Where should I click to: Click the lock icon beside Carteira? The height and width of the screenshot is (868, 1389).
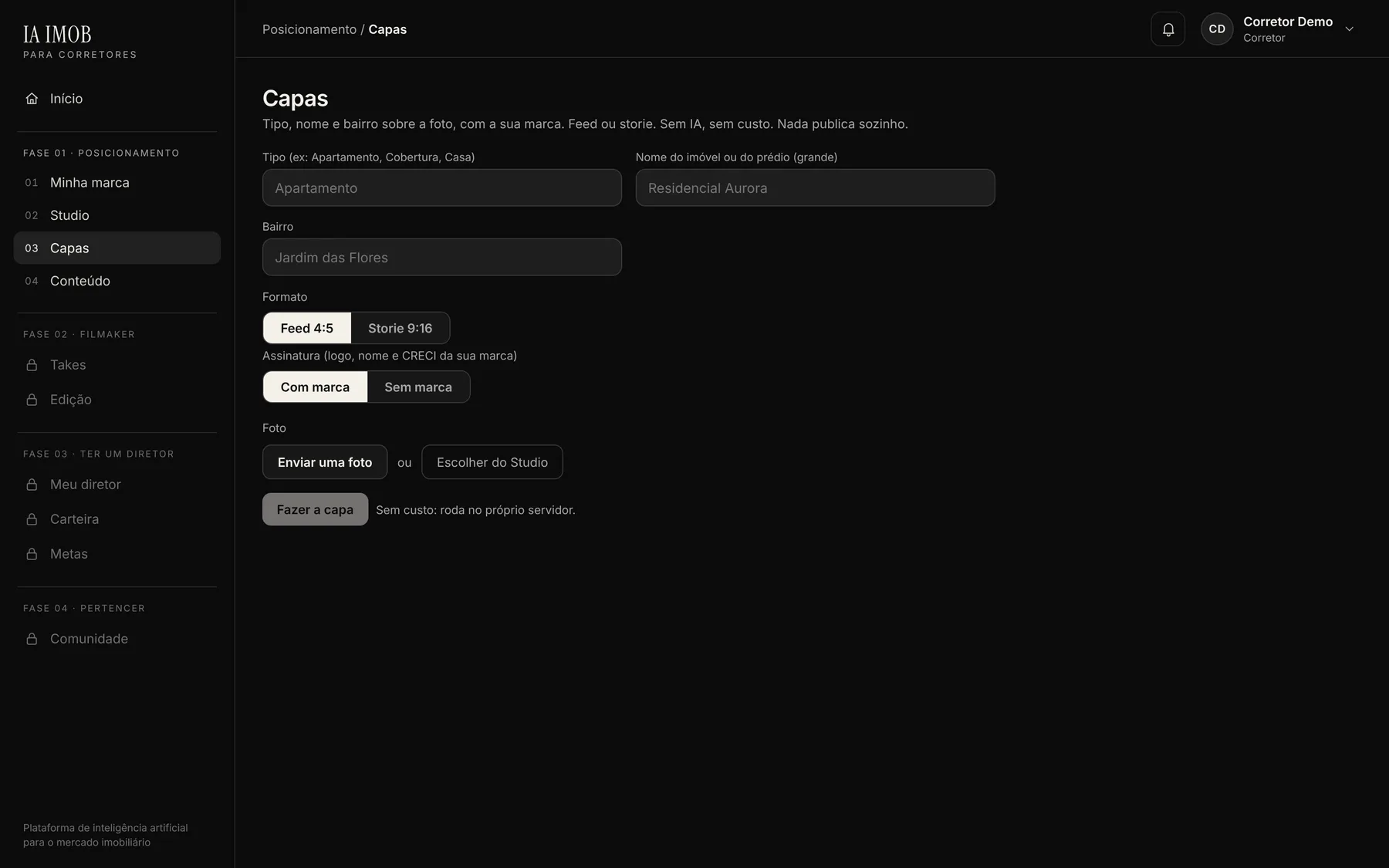coord(32,519)
